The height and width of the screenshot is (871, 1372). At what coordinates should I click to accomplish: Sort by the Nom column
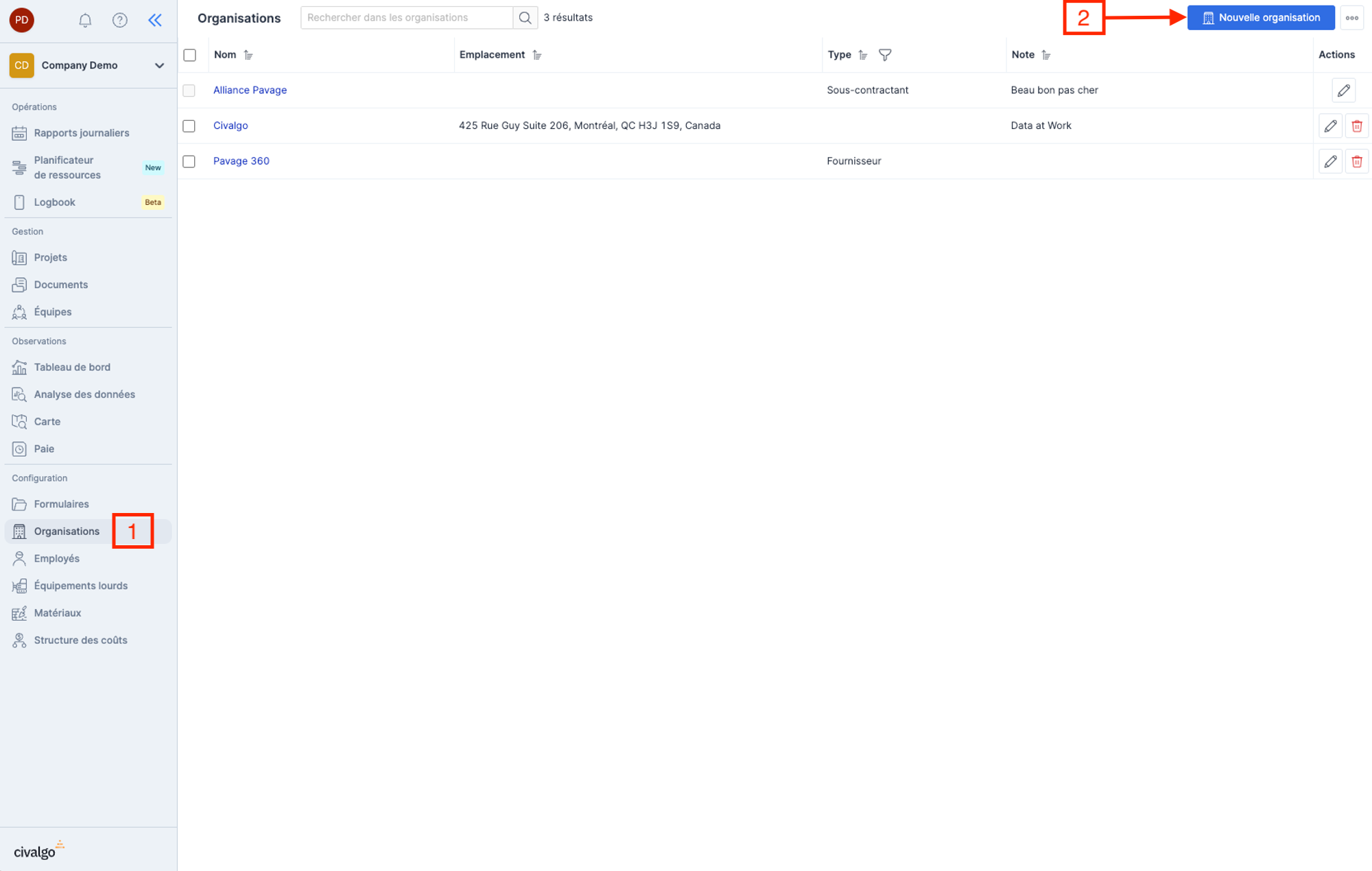click(248, 55)
